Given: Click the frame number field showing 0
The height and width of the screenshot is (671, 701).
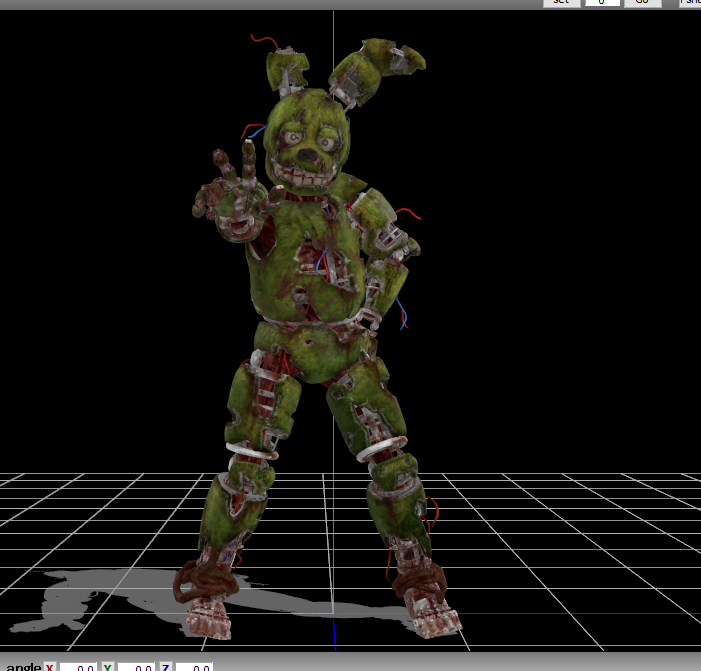Looking at the screenshot, I should click(x=602, y=2).
